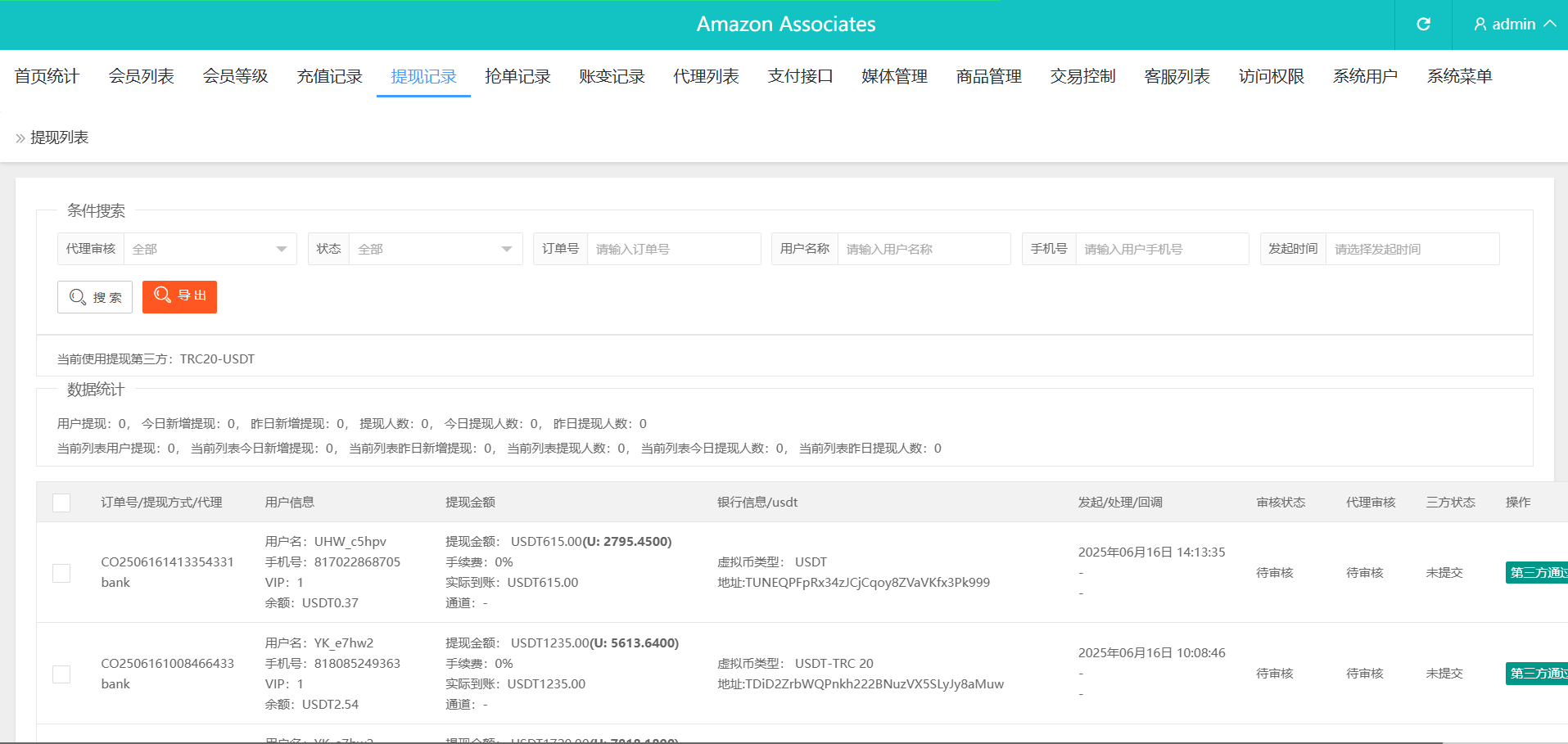Focus the 订单号 input field
This screenshot has width=1568, height=744.
click(x=673, y=249)
